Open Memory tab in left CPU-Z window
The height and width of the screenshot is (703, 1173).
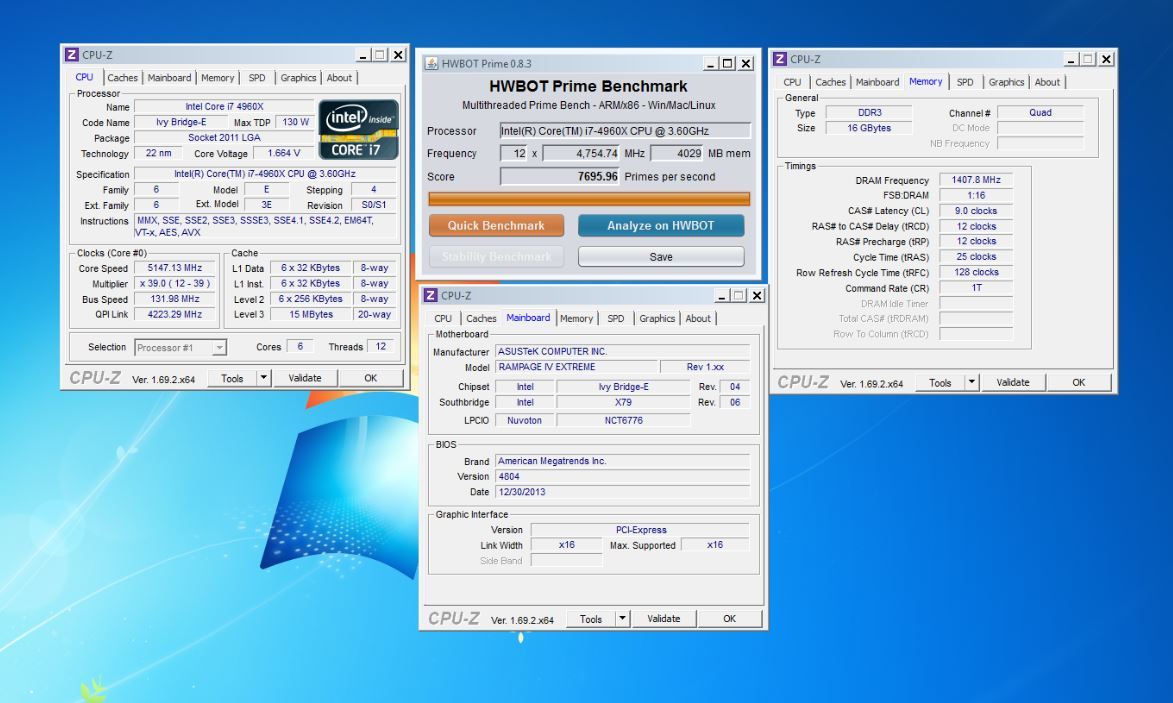coord(217,78)
